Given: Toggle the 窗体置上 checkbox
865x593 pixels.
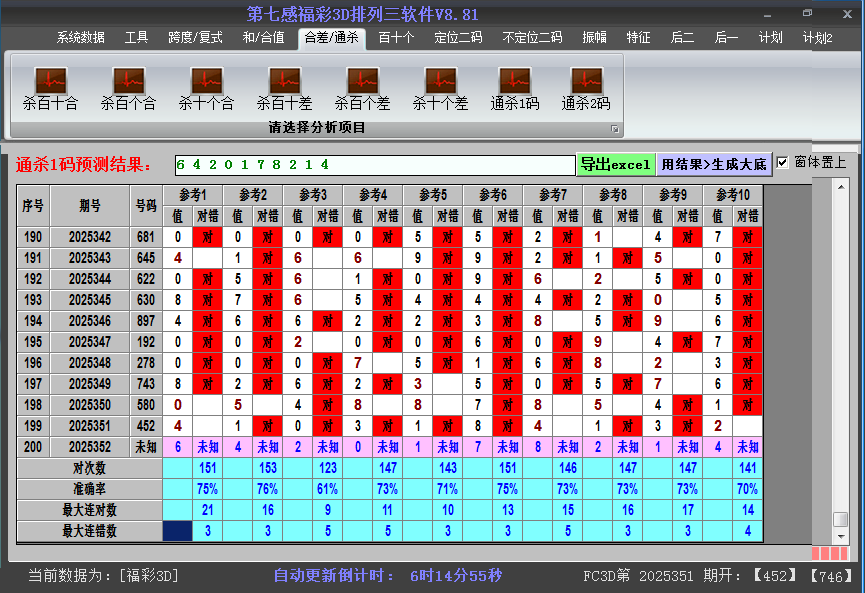Looking at the screenshot, I should 782,163.
